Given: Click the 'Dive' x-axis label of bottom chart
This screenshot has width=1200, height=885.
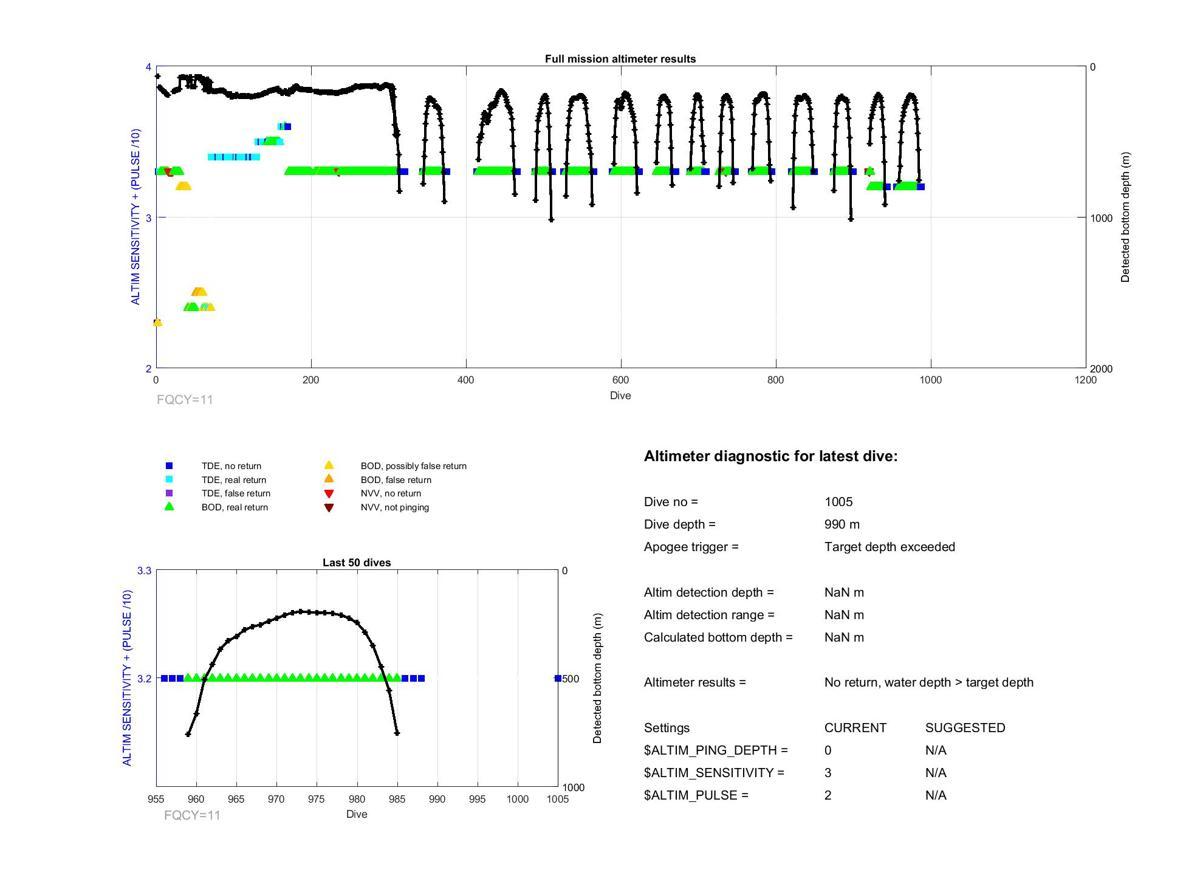Looking at the screenshot, I should 357,814.
